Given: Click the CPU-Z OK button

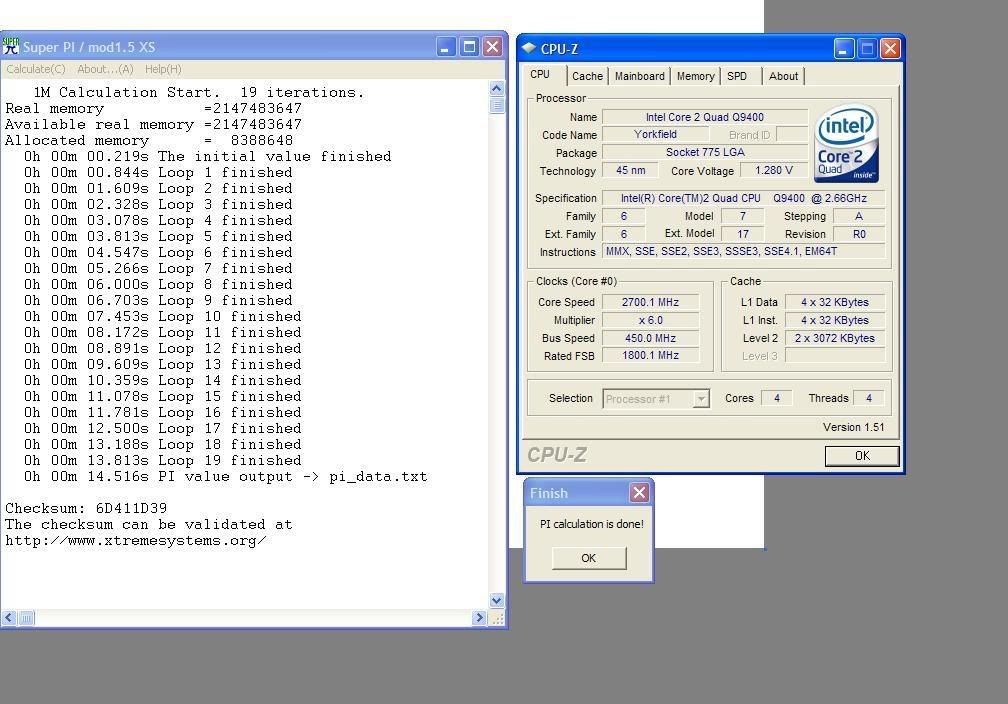Looking at the screenshot, I should tap(862, 456).
